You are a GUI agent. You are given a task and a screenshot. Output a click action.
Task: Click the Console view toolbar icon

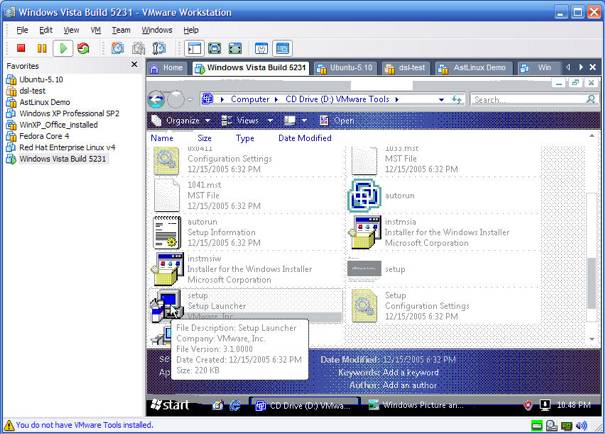(282, 48)
